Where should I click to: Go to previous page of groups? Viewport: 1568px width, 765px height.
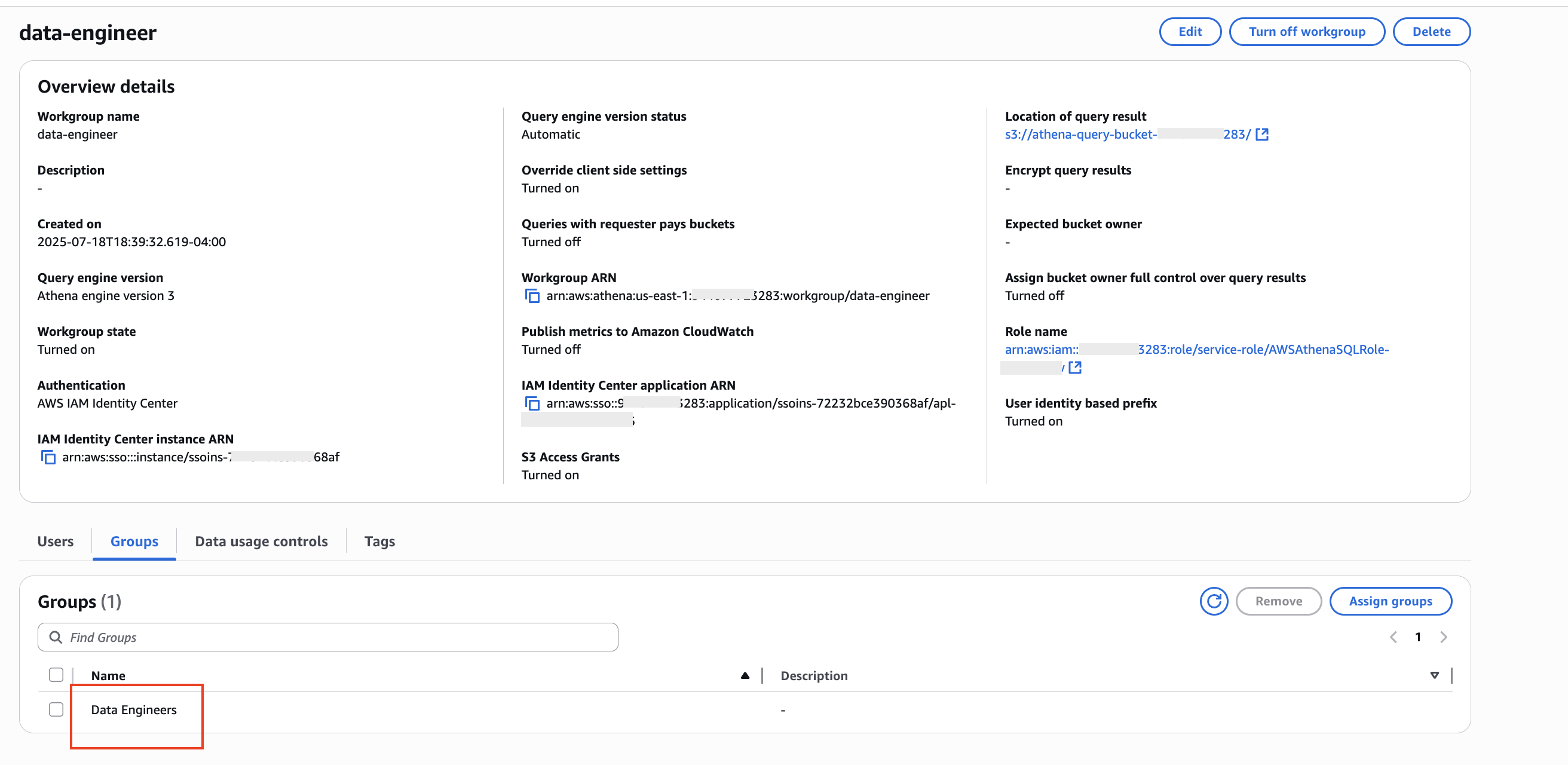(x=1394, y=637)
